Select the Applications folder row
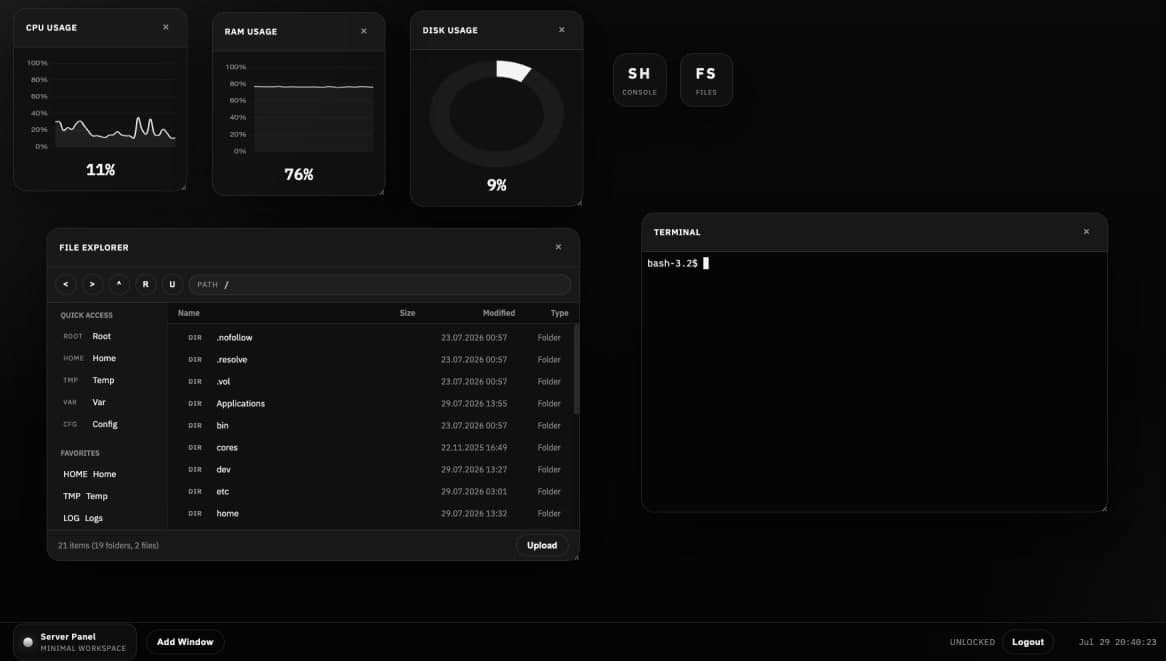Image resolution: width=1166 pixels, height=661 pixels. tap(372, 404)
